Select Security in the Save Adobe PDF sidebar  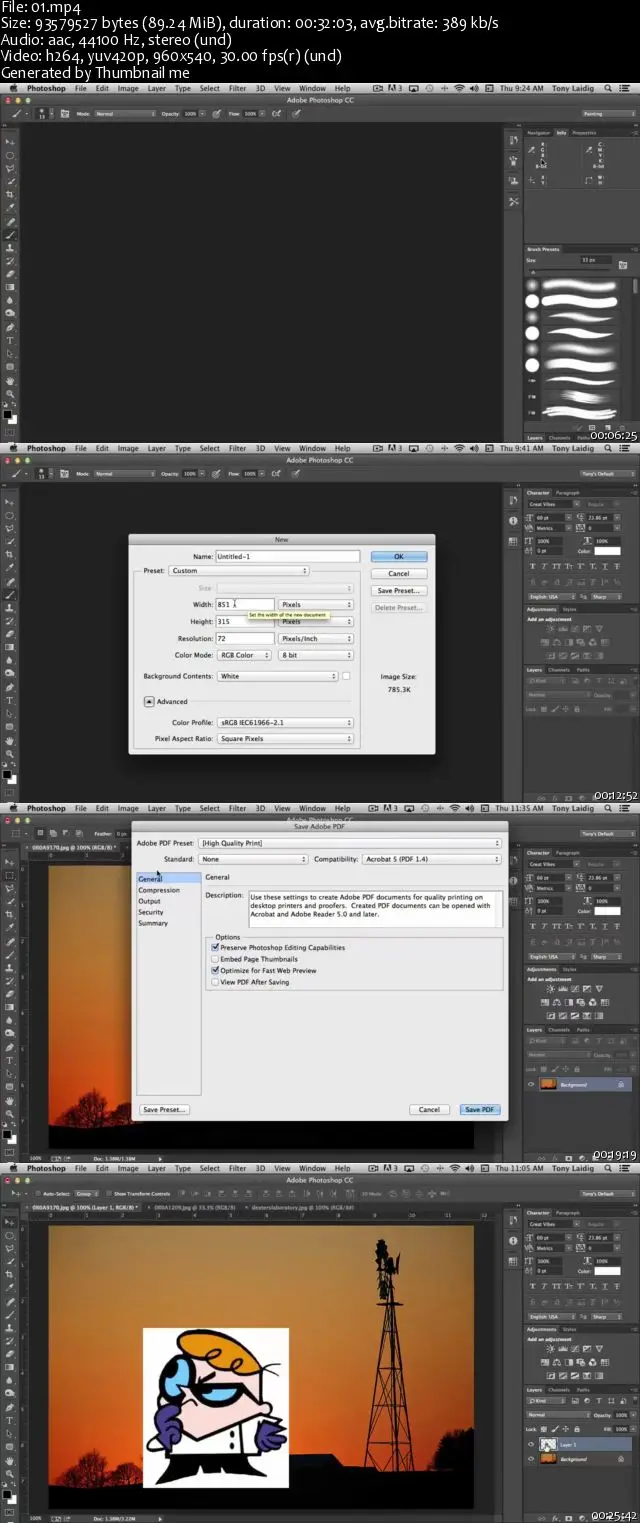pos(151,912)
